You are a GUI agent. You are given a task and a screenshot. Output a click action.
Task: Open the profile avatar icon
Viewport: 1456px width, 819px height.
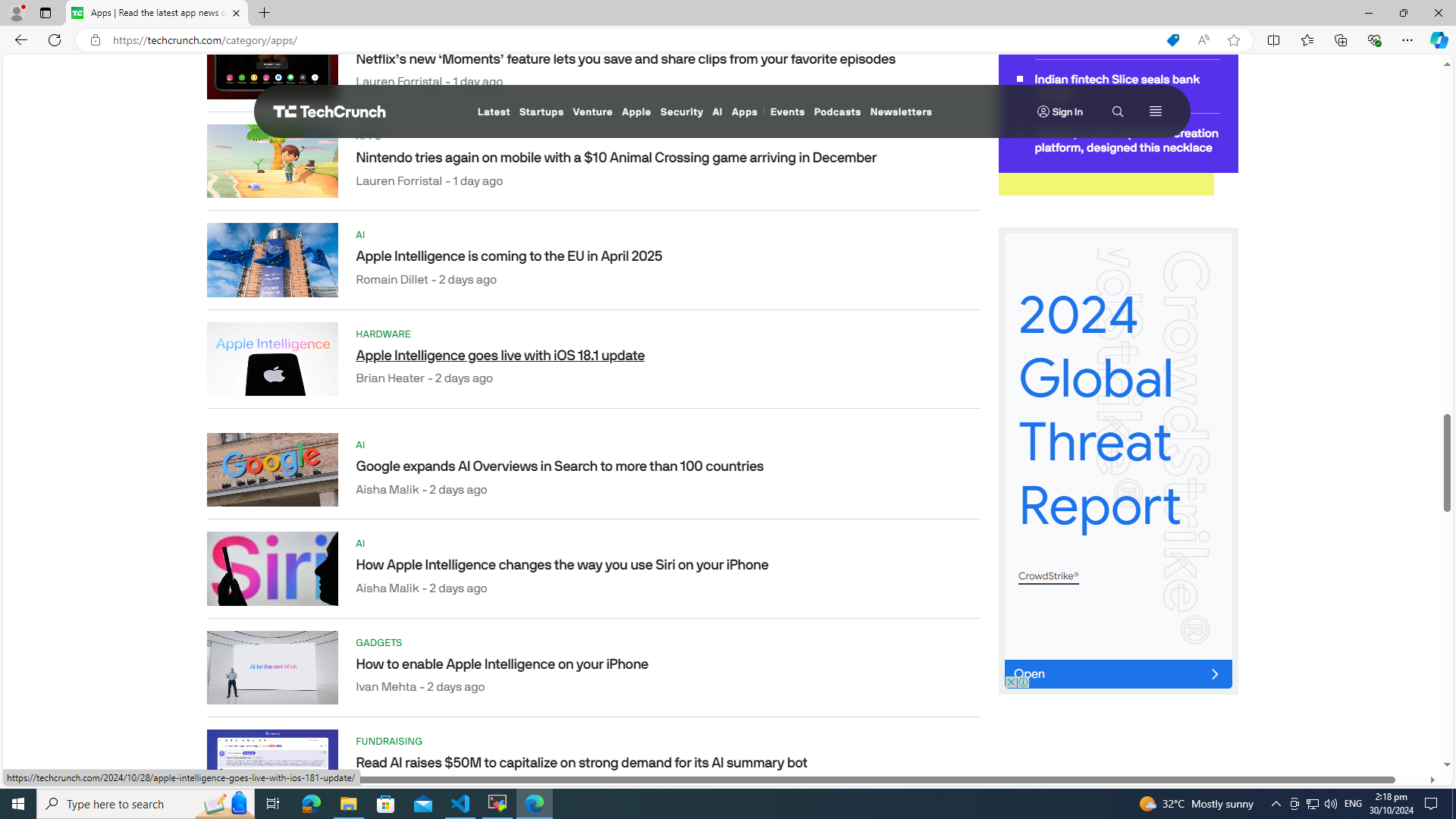click(16, 13)
